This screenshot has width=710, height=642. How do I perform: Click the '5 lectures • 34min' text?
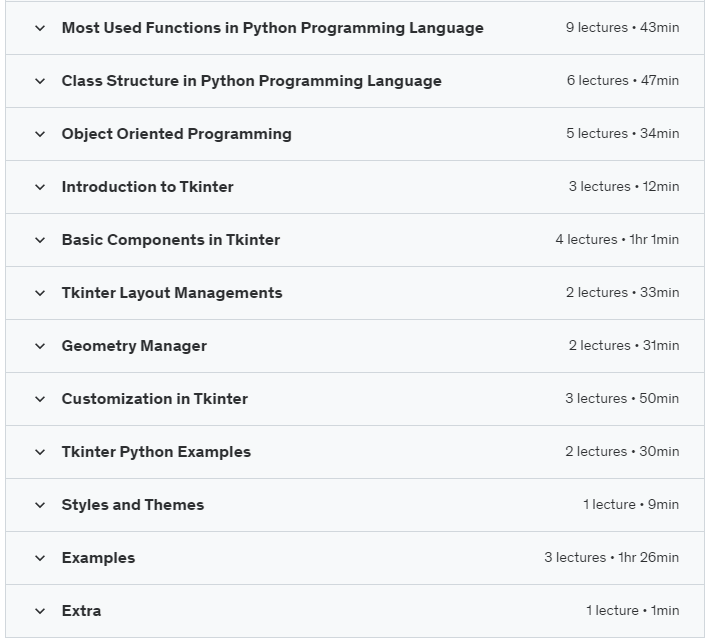coord(623,133)
